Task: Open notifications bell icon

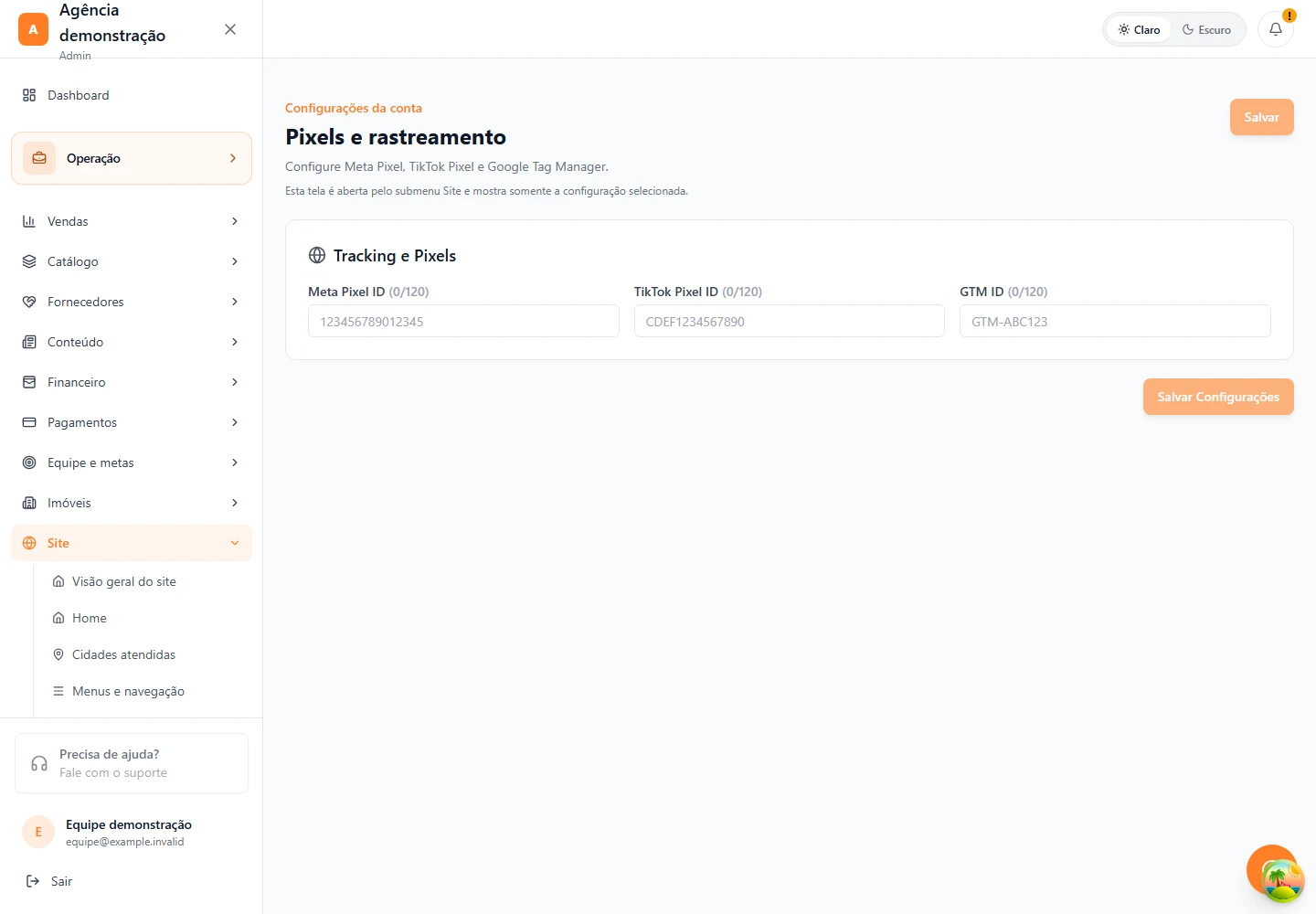Action: click(1276, 29)
